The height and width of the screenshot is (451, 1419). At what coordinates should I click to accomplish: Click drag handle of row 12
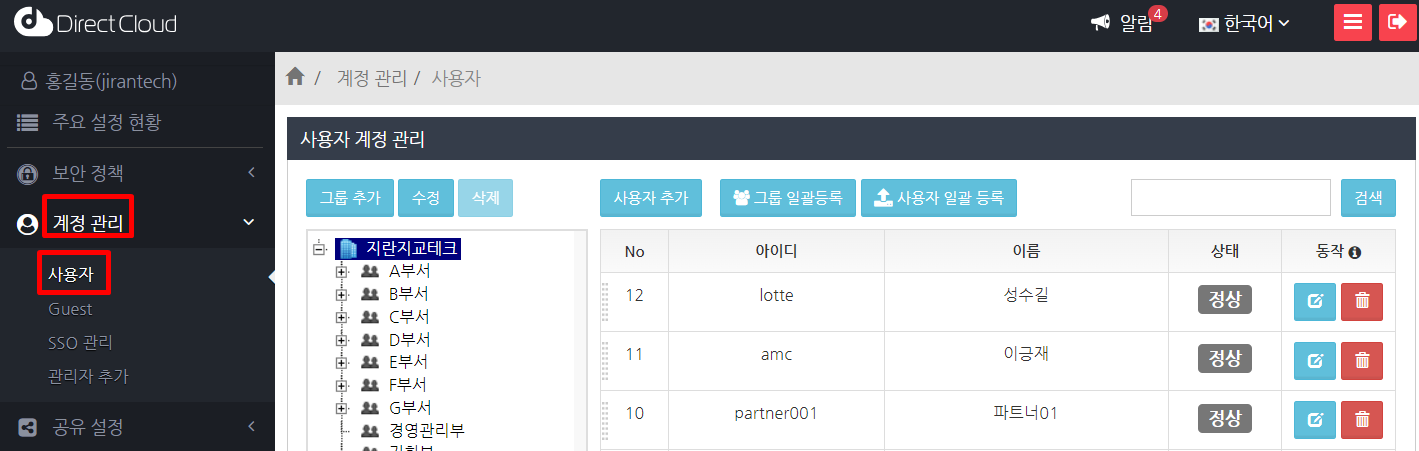[605, 302]
